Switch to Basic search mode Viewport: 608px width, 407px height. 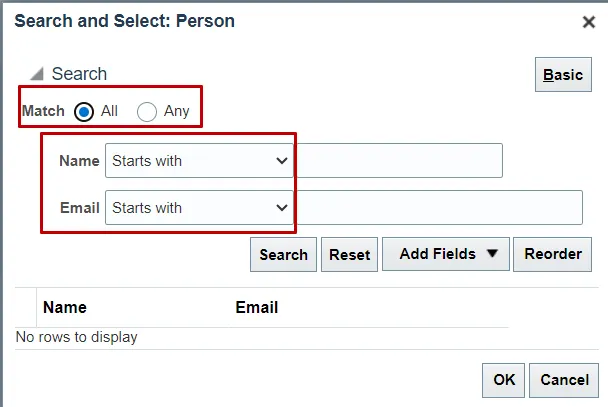click(x=563, y=75)
